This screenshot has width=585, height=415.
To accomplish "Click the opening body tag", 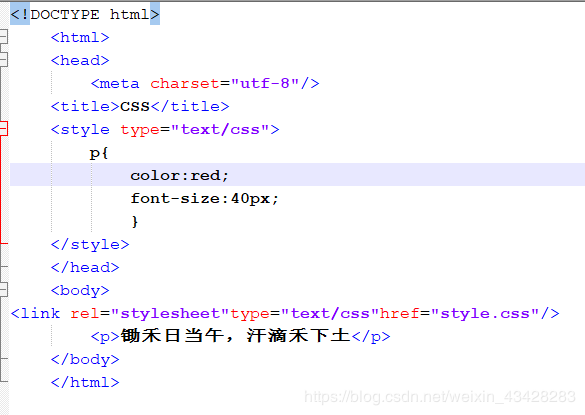I will (x=80, y=290).
